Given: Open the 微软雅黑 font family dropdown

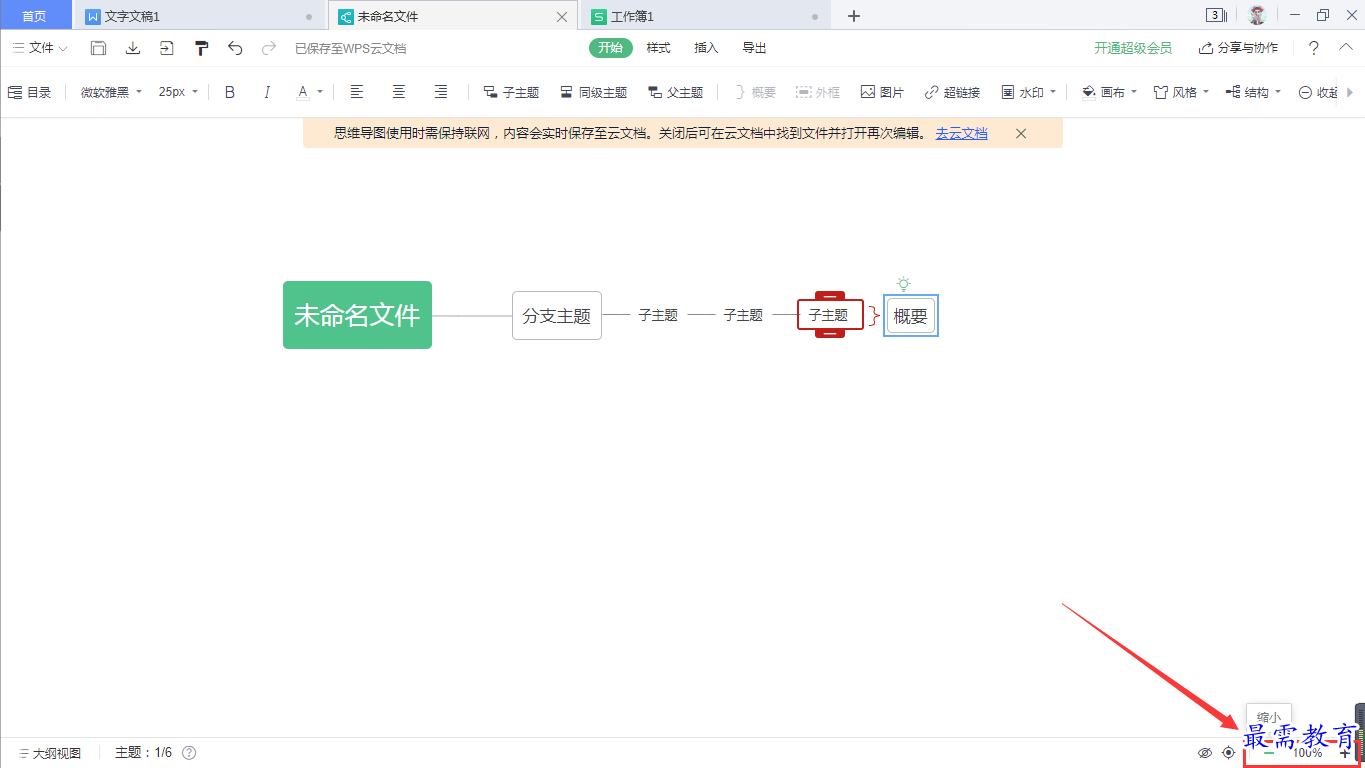Looking at the screenshot, I should [111, 92].
